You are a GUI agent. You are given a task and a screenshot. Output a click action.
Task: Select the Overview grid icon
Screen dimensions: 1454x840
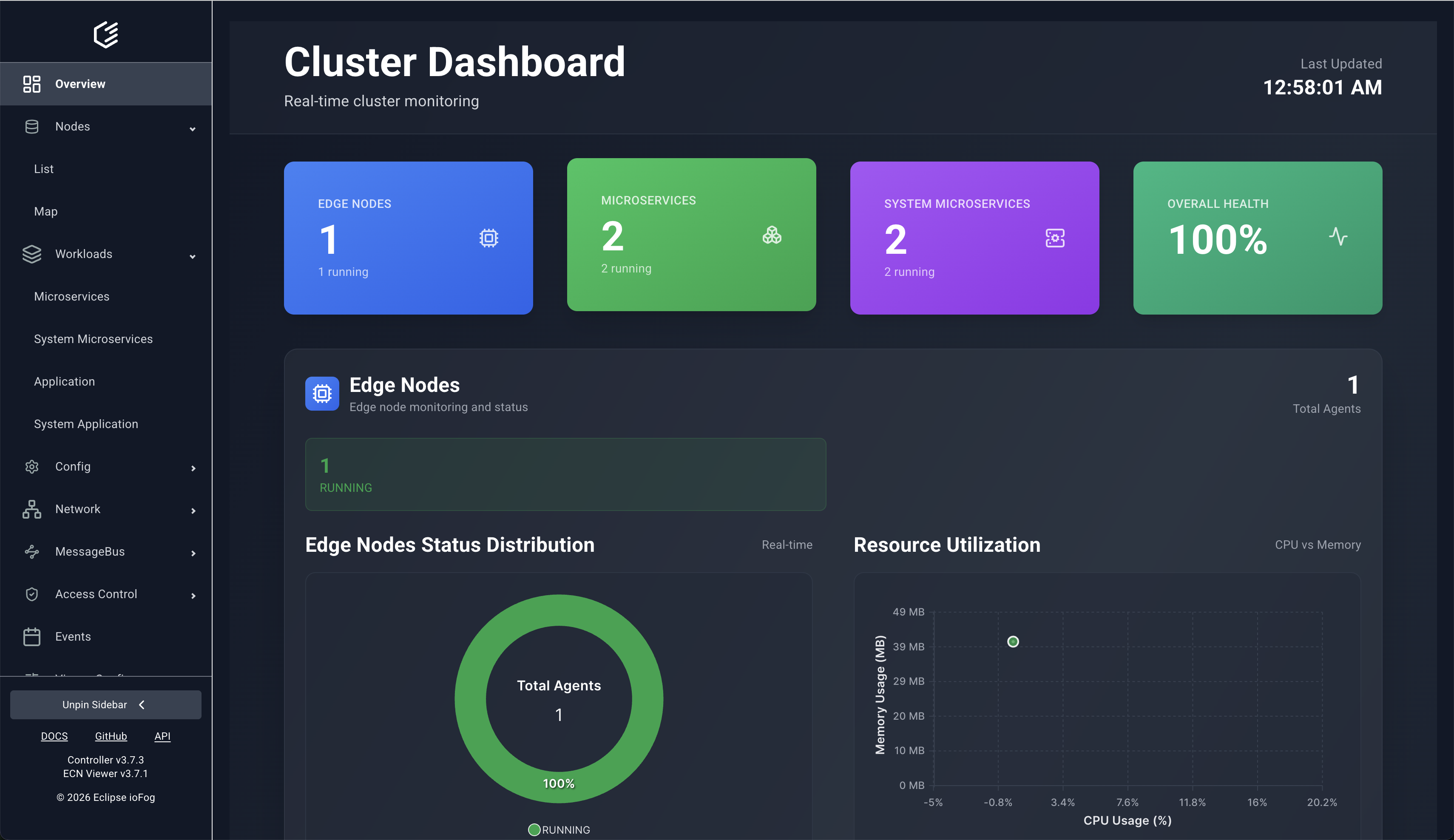point(32,84)
